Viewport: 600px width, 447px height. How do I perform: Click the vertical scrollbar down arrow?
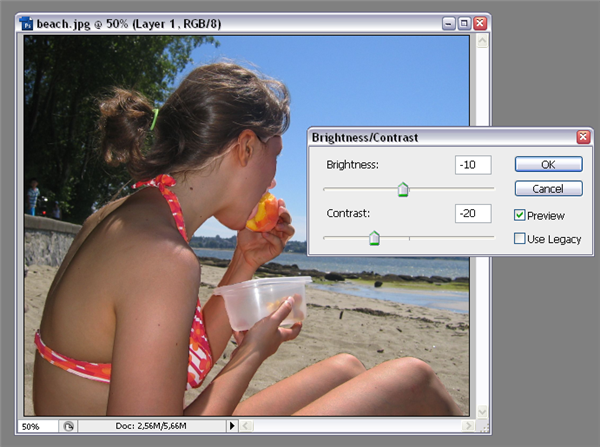tap(482, 411)
